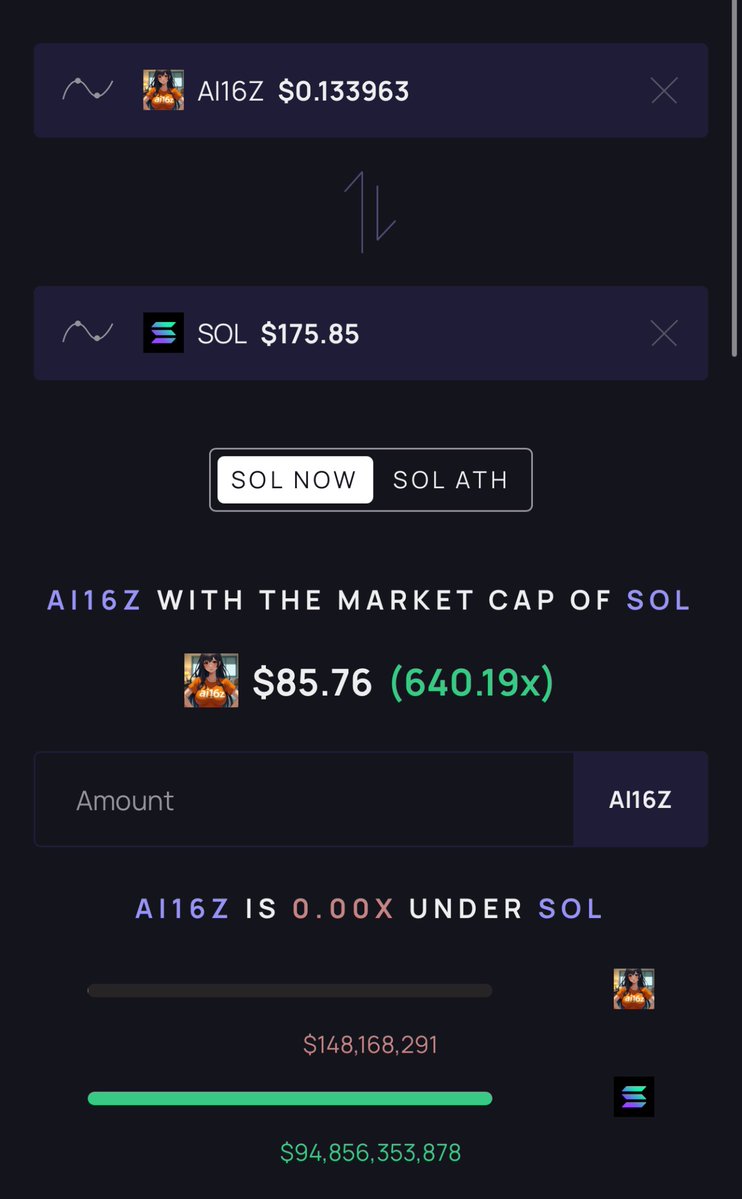The image size is (742, 1199).
Task: Switch to the SOL ATH option
Action: point(451,480)
